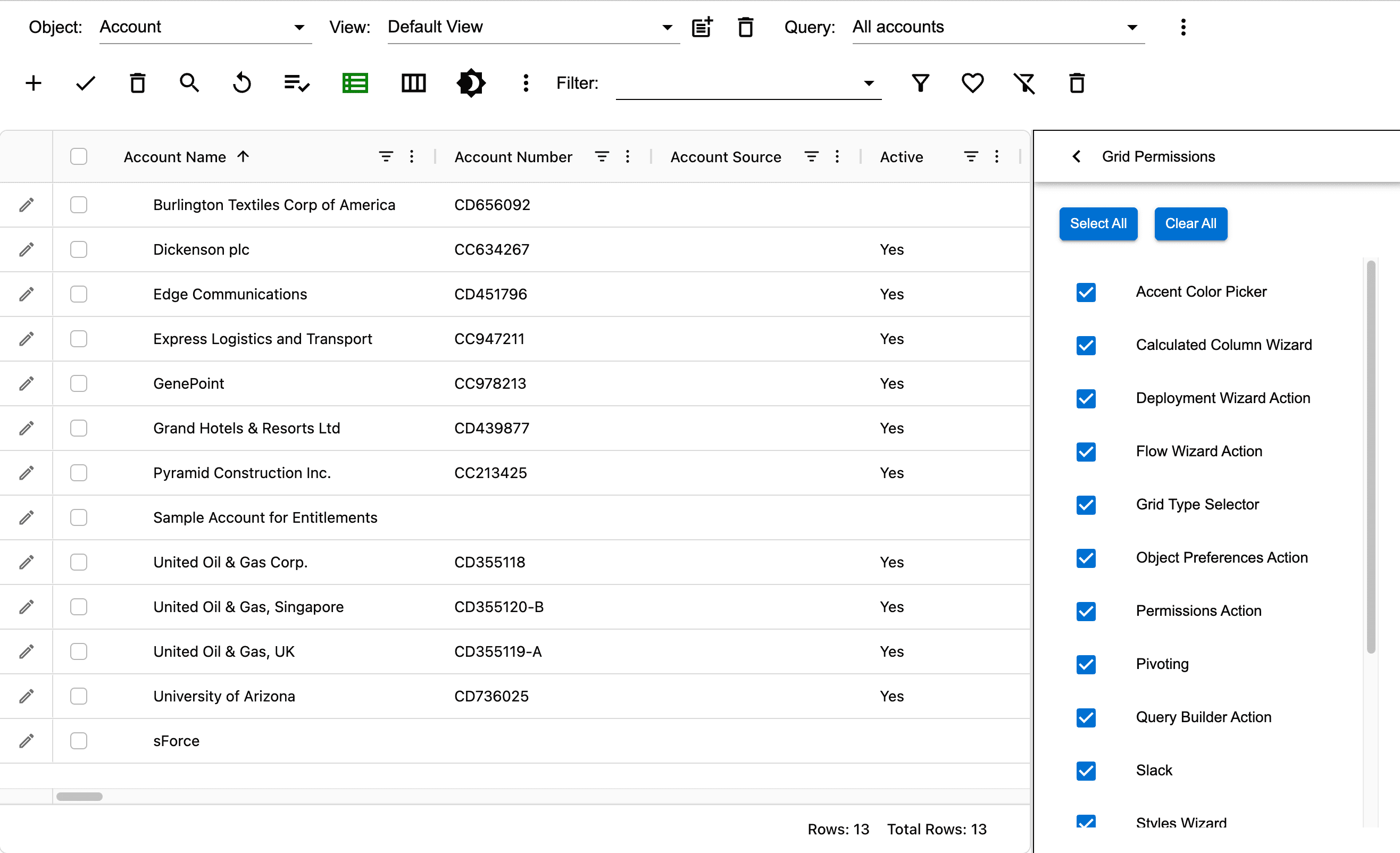This screenshot has height=853, width=1400.
Task: Open the Account Number column menu
Action: coord(627,157)
